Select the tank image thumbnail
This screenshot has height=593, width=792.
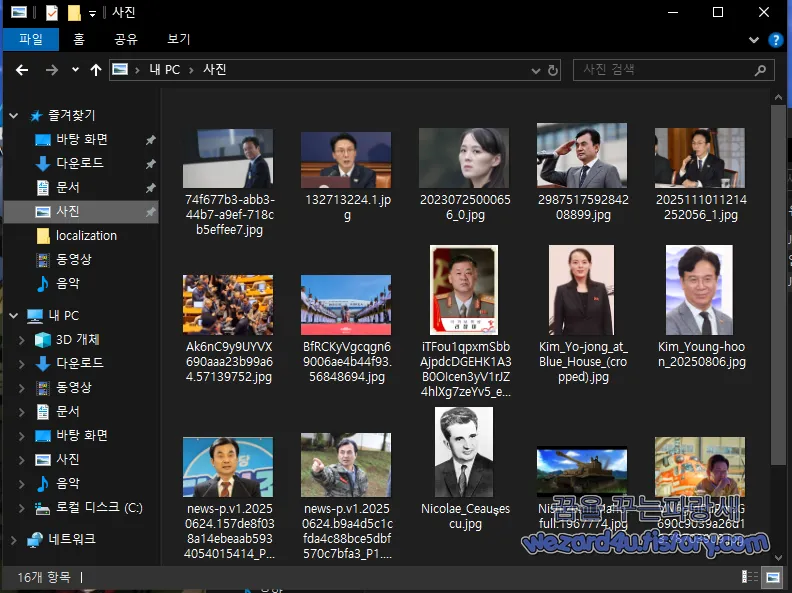pyautogui.click(x=582, y=472)
